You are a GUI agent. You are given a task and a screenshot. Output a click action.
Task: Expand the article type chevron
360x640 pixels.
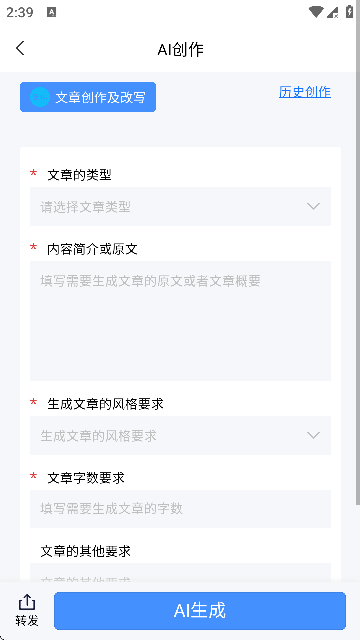click(x=313, y=207)
